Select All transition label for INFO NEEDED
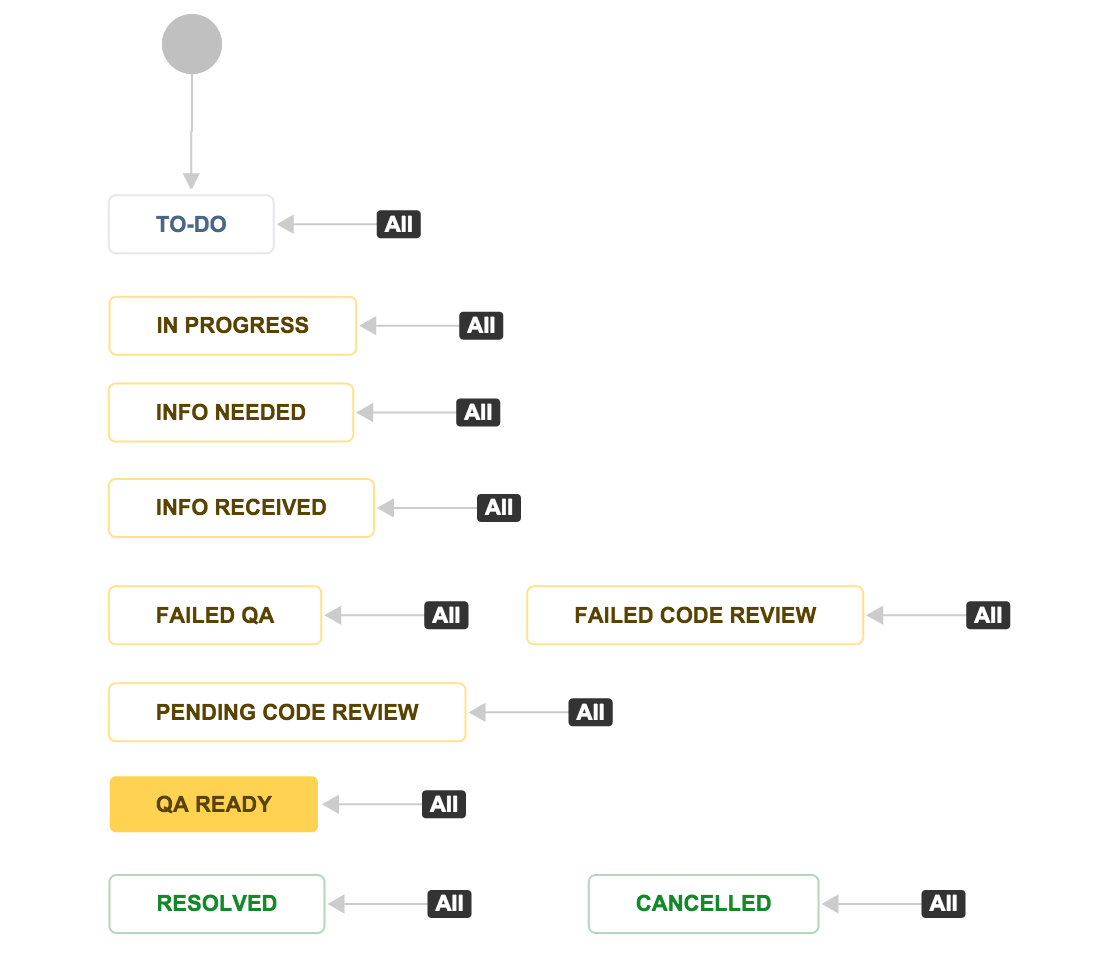The image size is (1094, 978). [478, 412]
